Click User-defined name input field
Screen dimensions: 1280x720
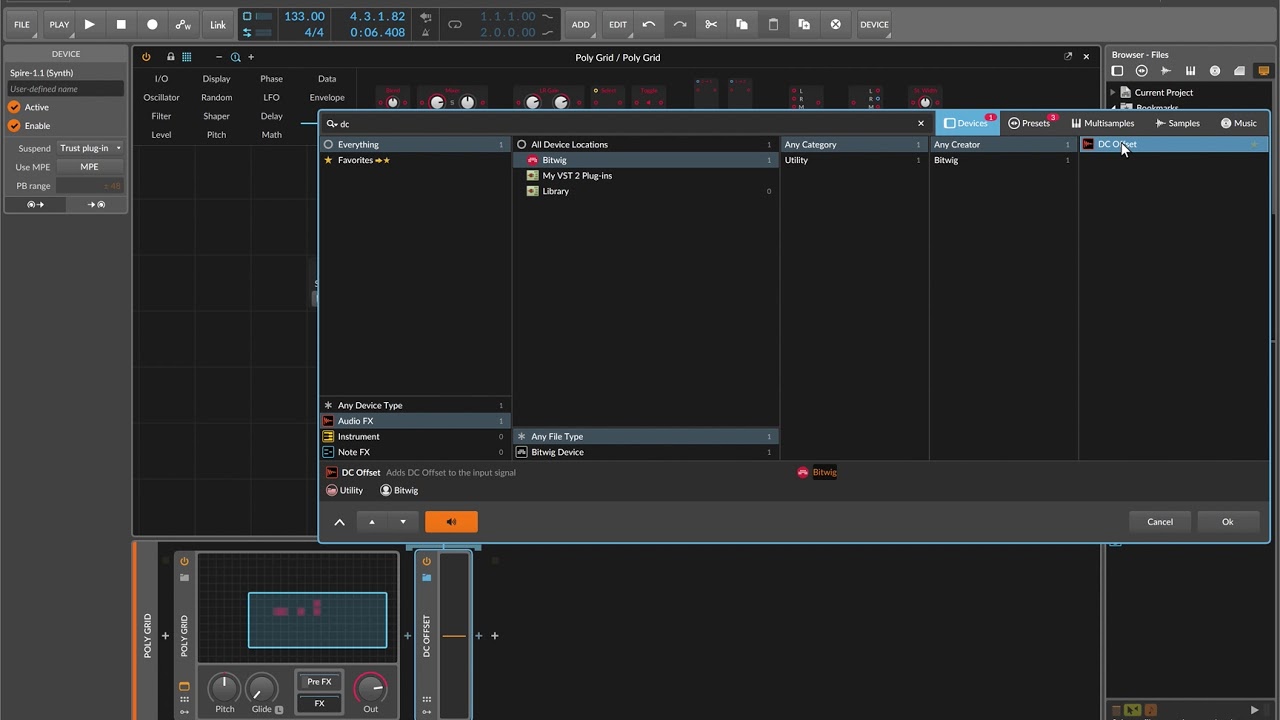65,89
